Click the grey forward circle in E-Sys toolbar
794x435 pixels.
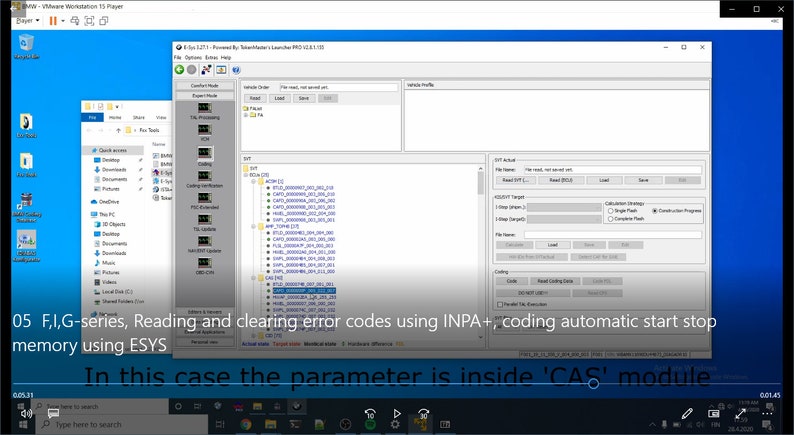[x=191, y=70]
